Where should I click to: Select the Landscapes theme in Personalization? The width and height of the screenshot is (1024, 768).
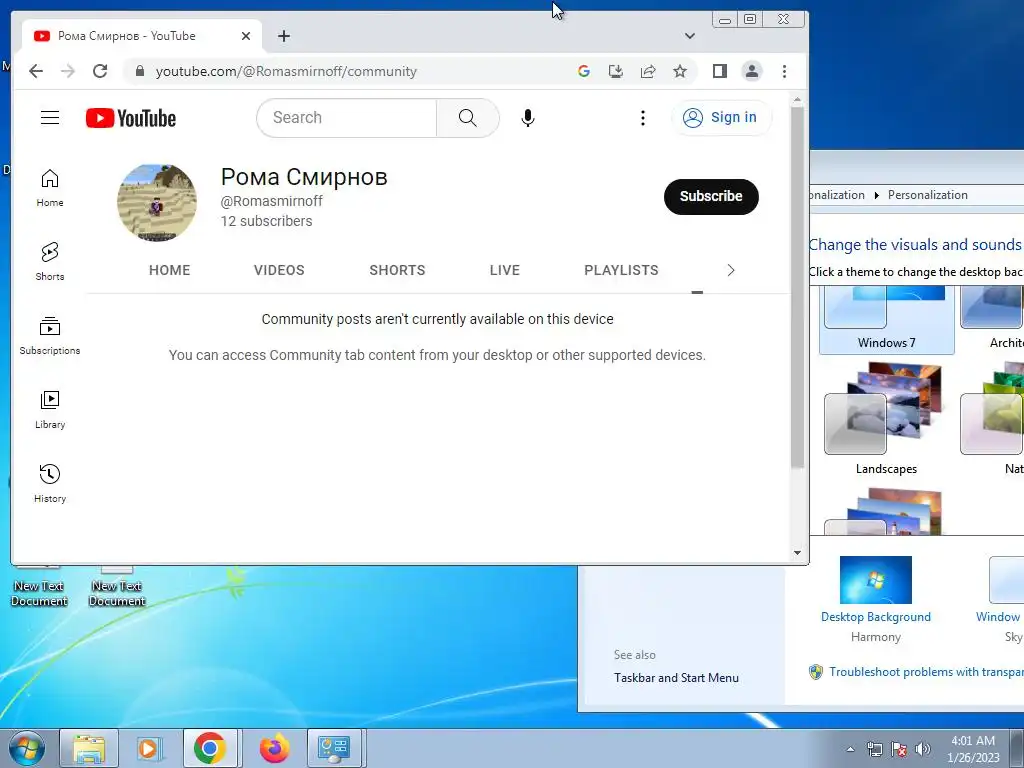(x=886, y=419)
